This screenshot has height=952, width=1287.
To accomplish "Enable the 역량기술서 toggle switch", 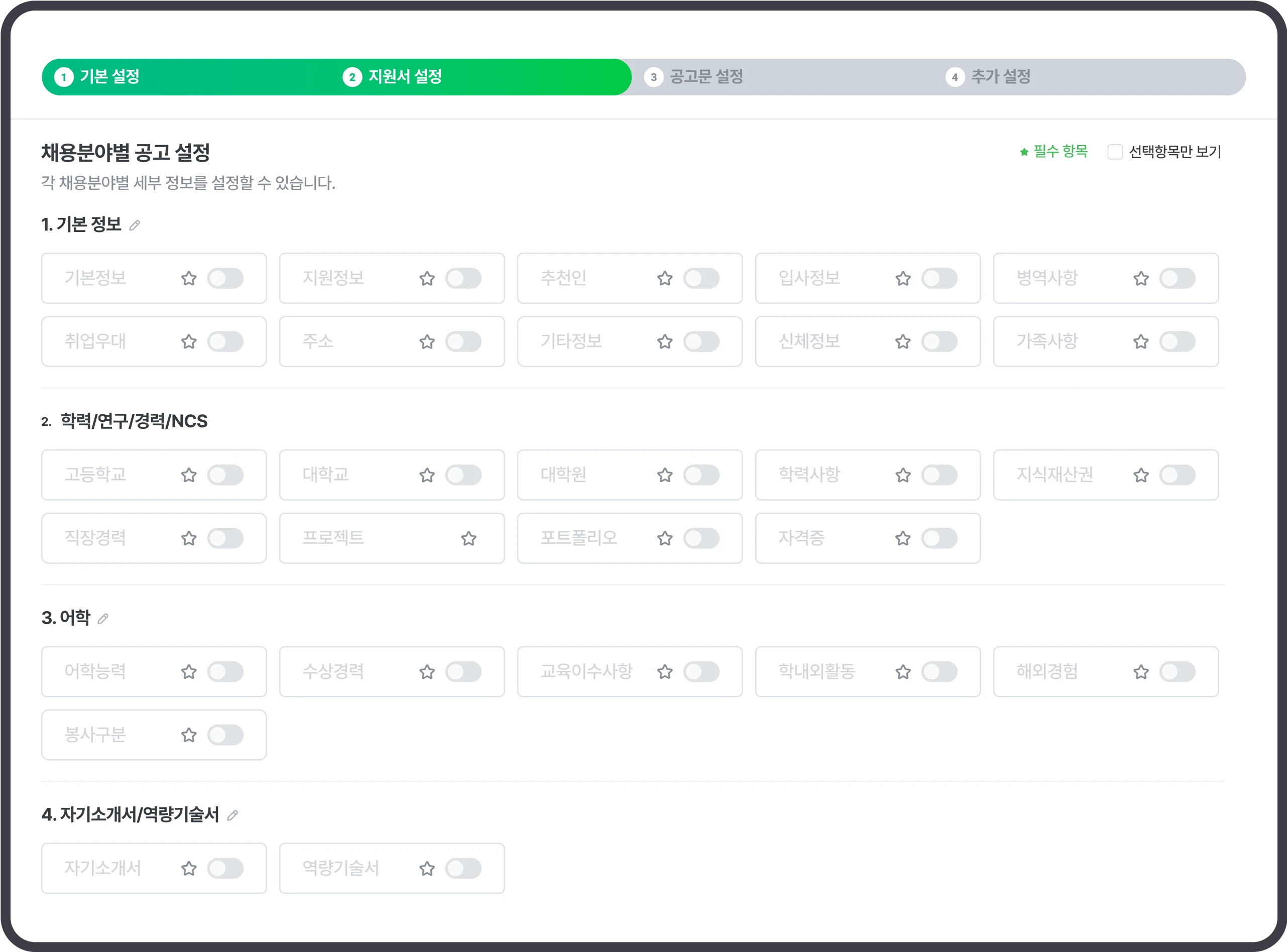I will [464, 869].
